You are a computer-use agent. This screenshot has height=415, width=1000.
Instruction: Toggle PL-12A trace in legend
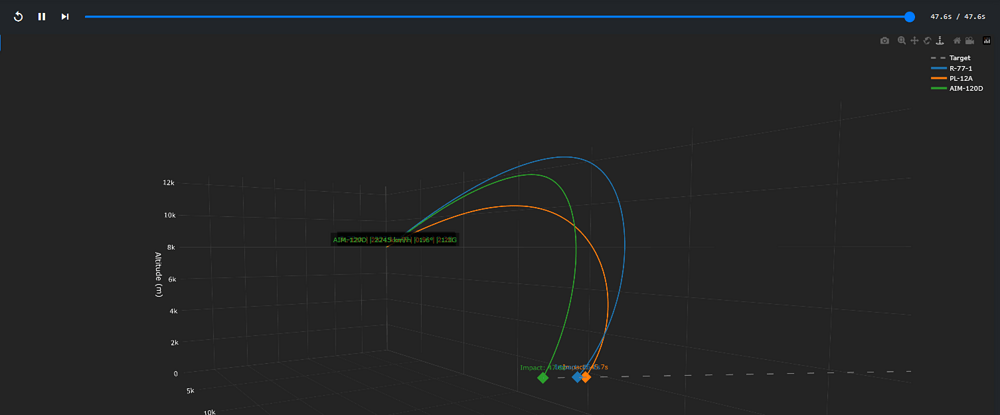[x=952, y=78]
